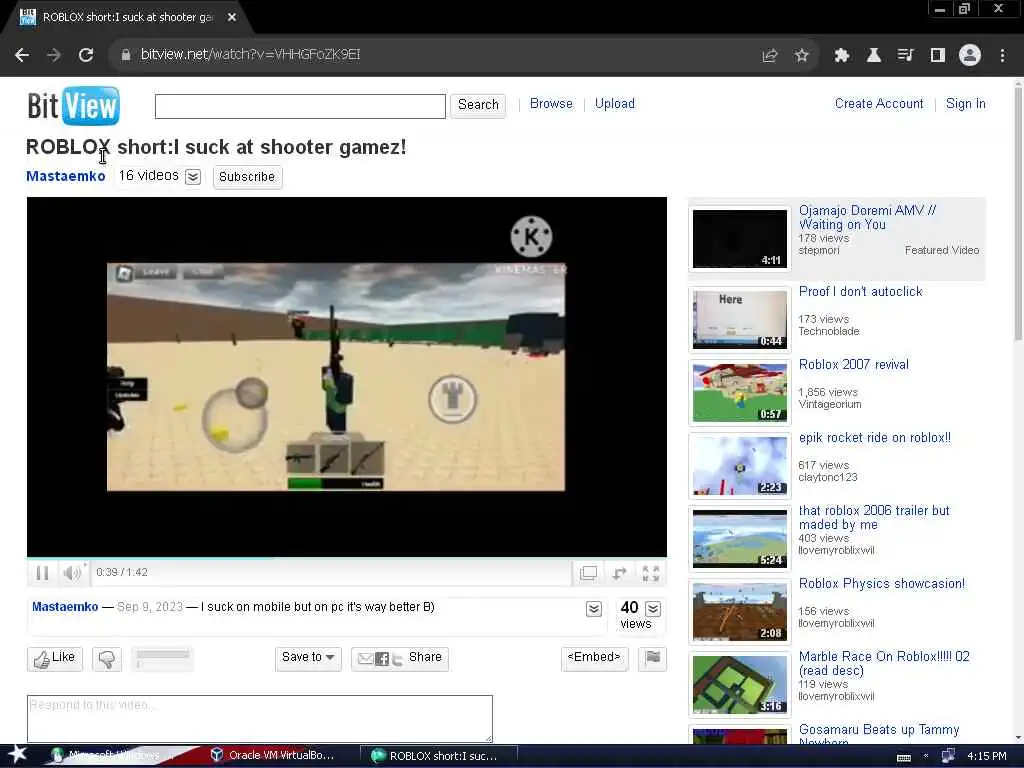
Task: Open Ojamajo Doremi AMV featured video thumbnail
Action: point(740,238)
